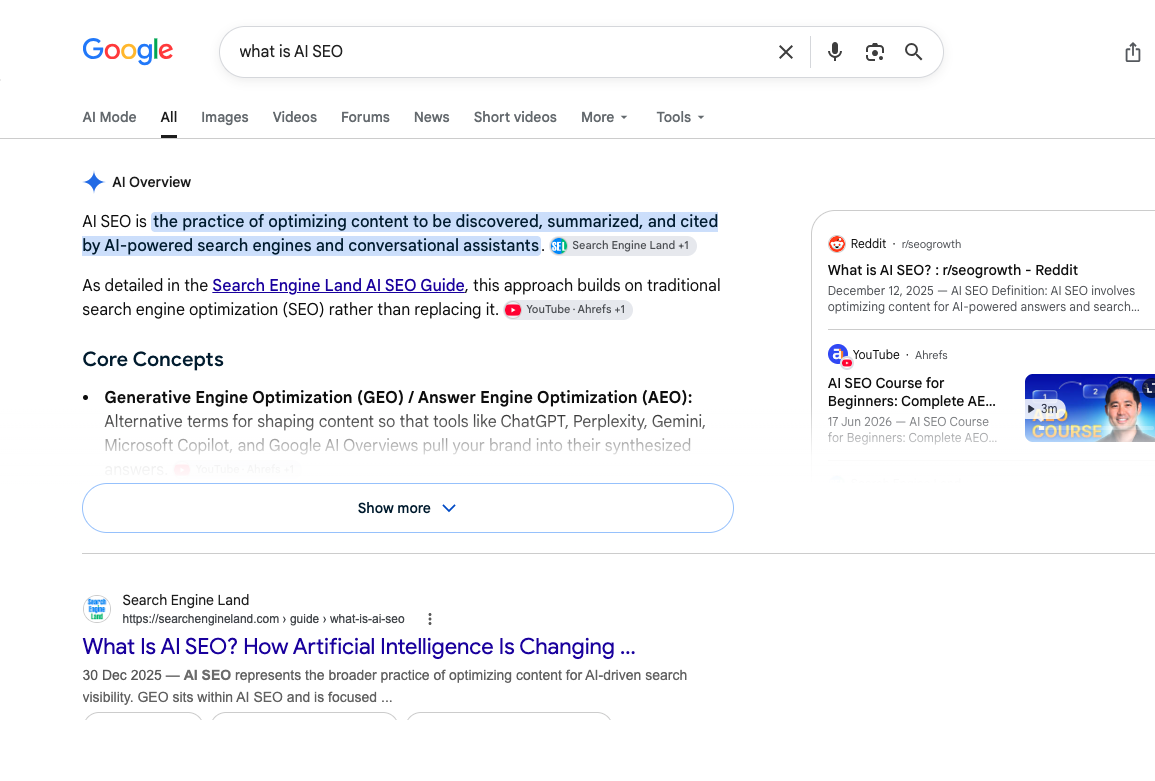Click the Google logo
The image size is (1155, 781).
[x=127, y=51]
